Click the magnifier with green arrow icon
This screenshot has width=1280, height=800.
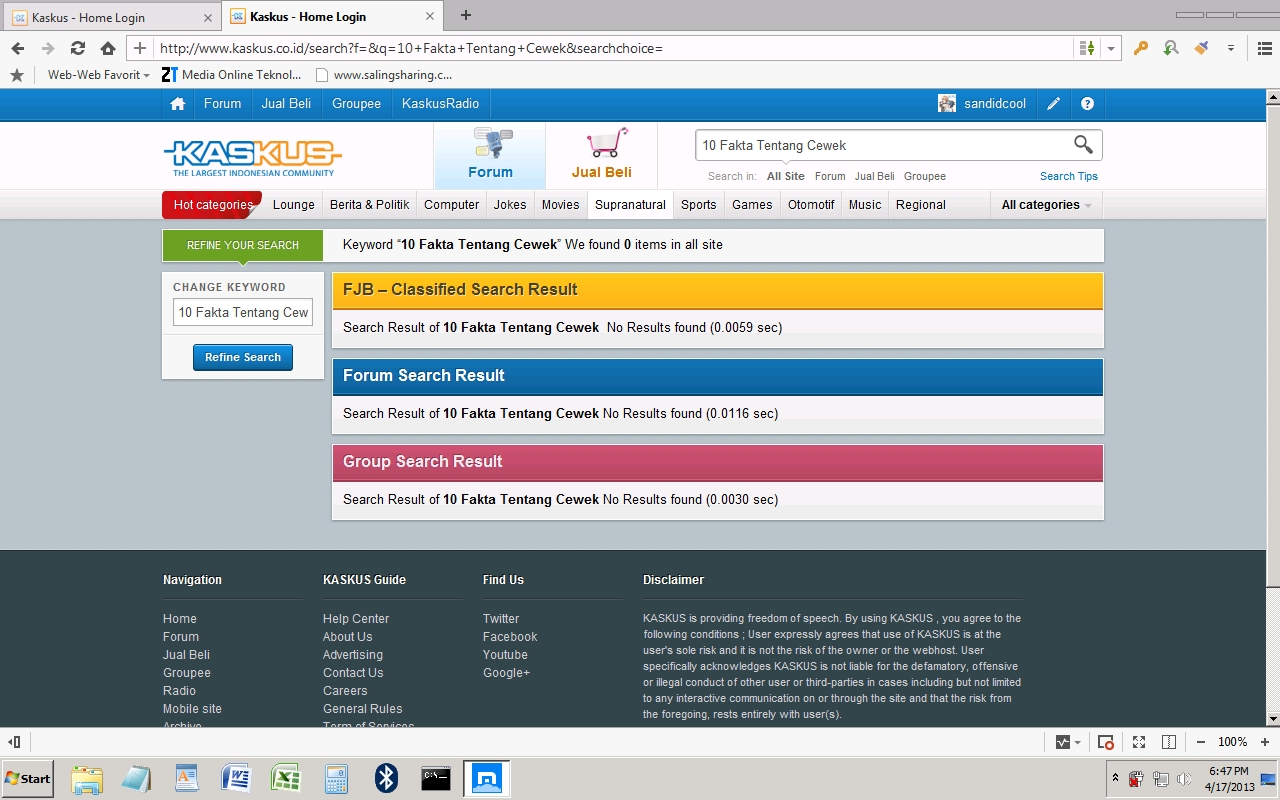point(1171,48)
